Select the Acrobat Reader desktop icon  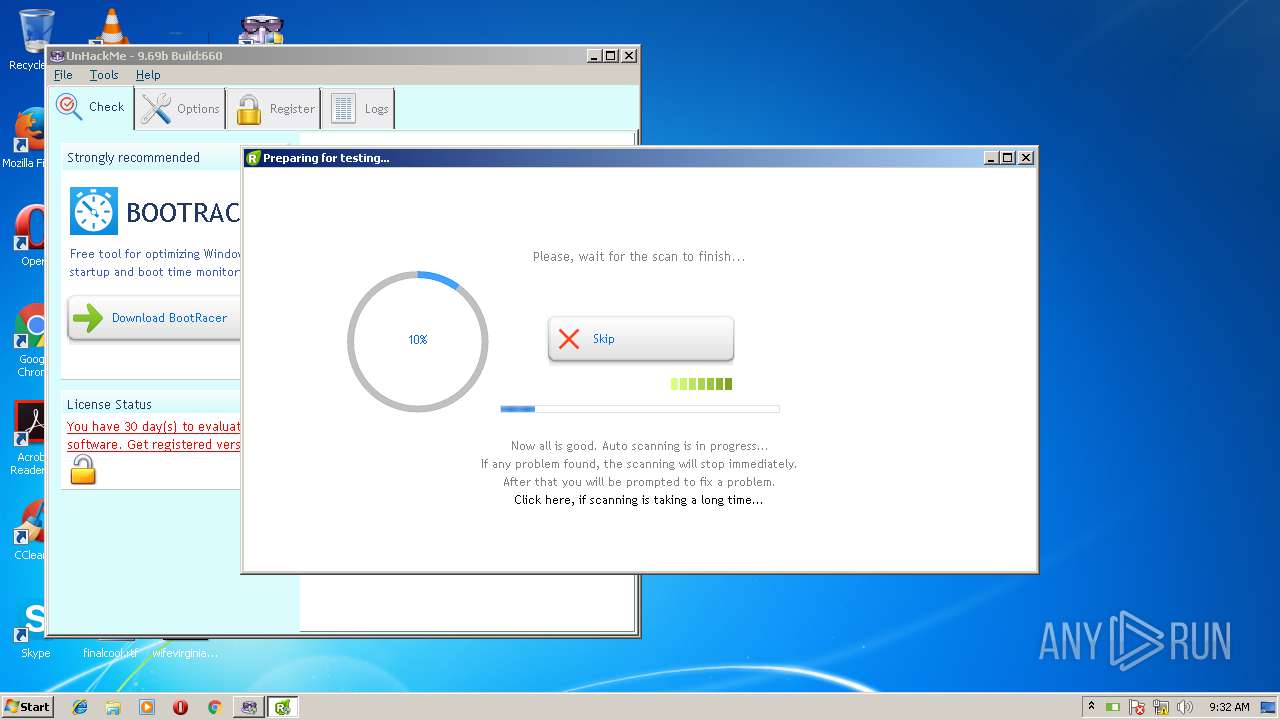tap(28, 438)
